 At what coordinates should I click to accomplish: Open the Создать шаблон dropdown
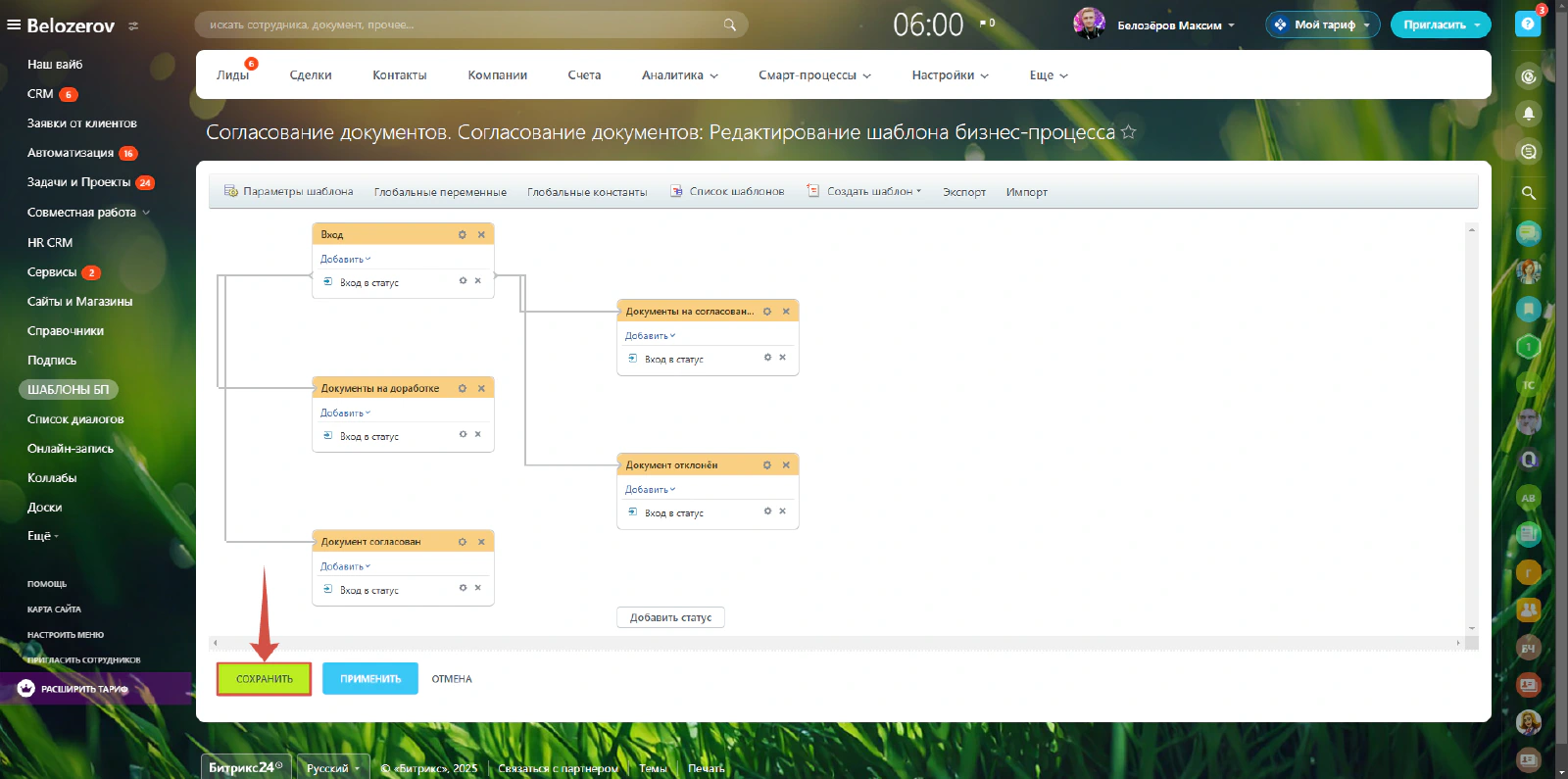click(x=864, y=191)
